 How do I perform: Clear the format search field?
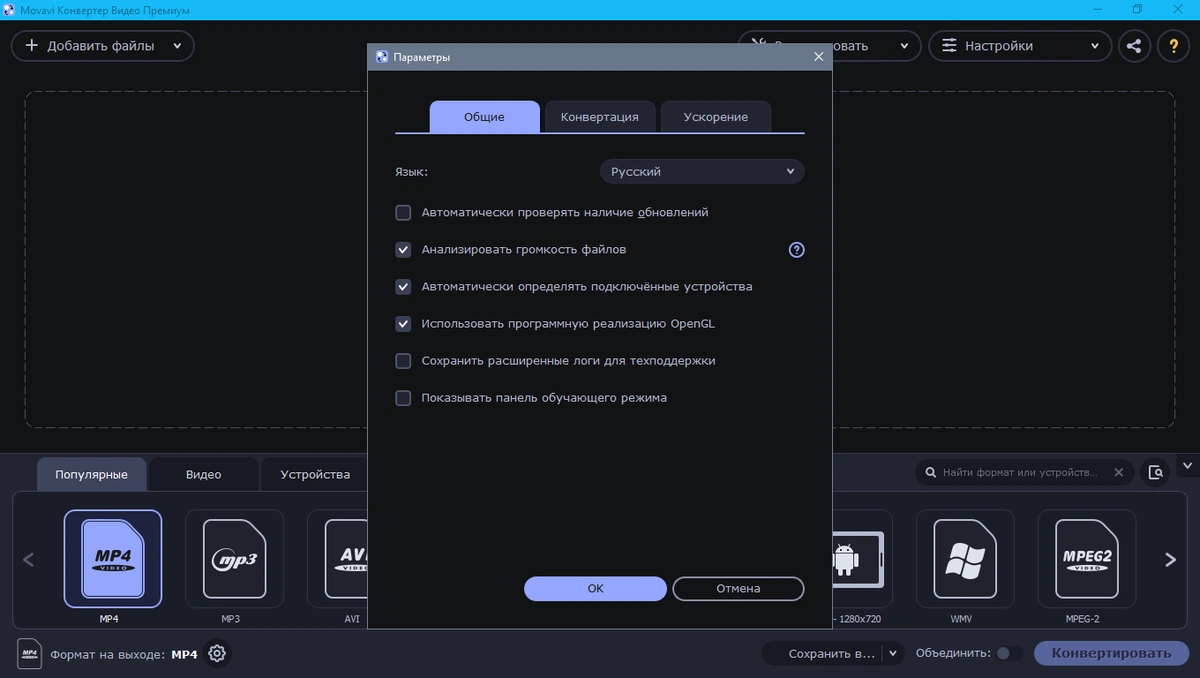(1119, 472)
